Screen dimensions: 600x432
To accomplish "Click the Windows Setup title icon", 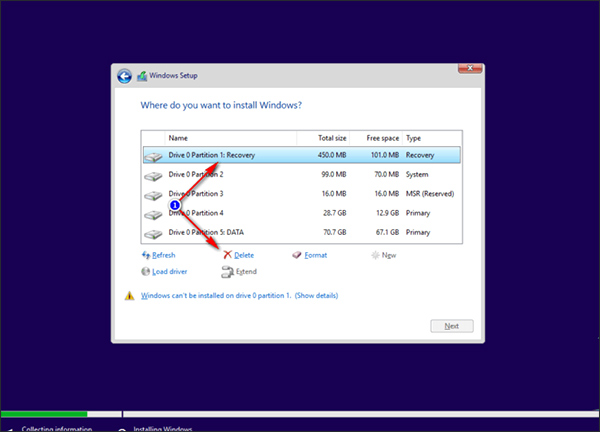I will pyautogui.click(x=142, y=76).
